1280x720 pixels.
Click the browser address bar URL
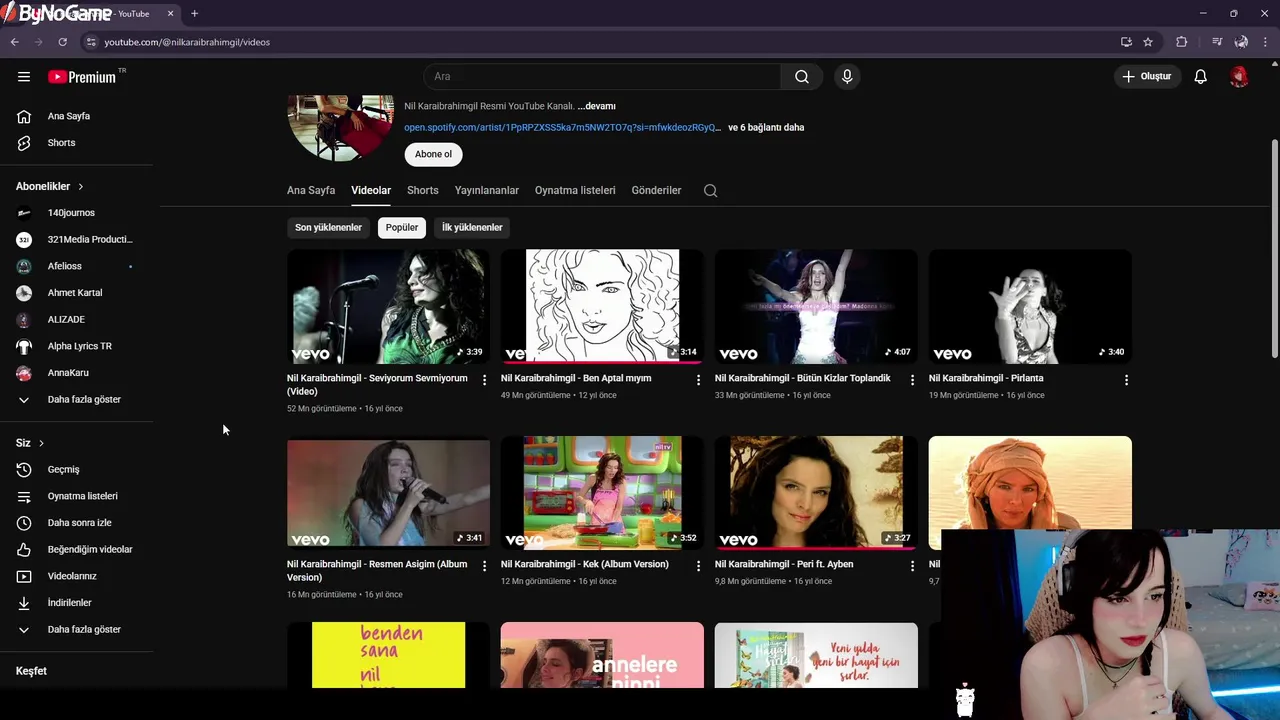pyautogui.click(x=187, y=42)
